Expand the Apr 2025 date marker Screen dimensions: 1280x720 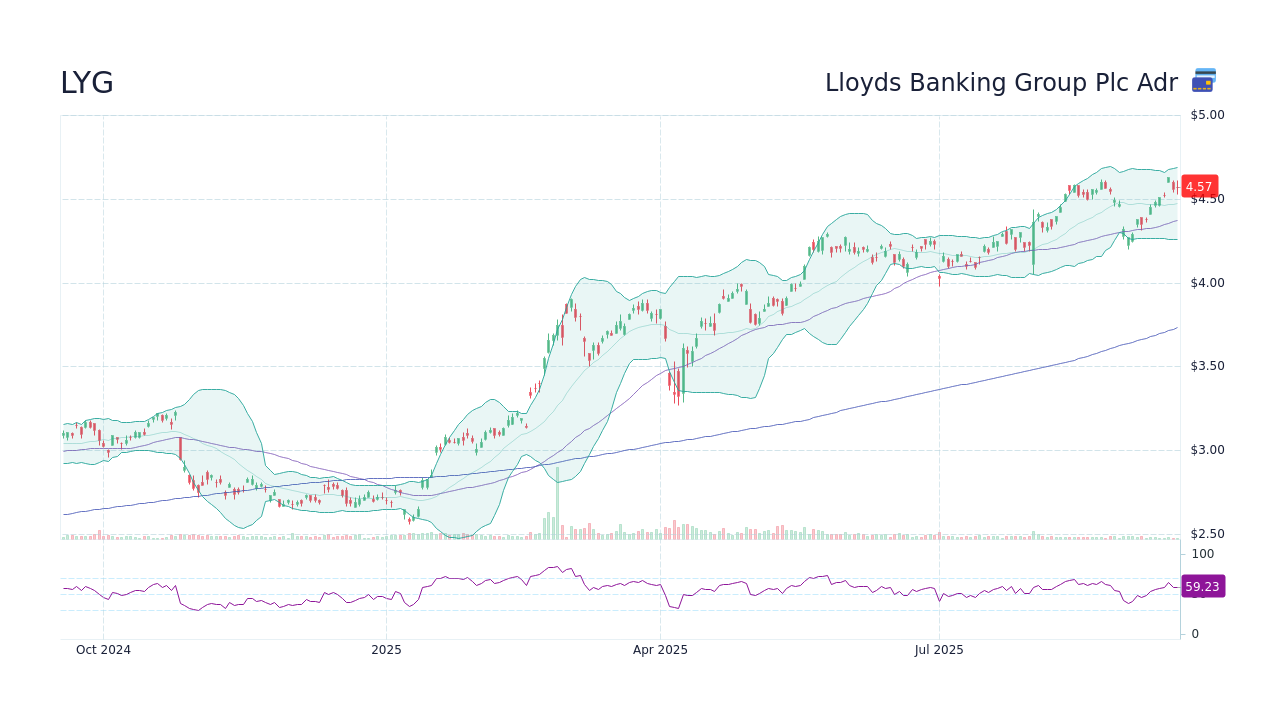tap(660, 649)
